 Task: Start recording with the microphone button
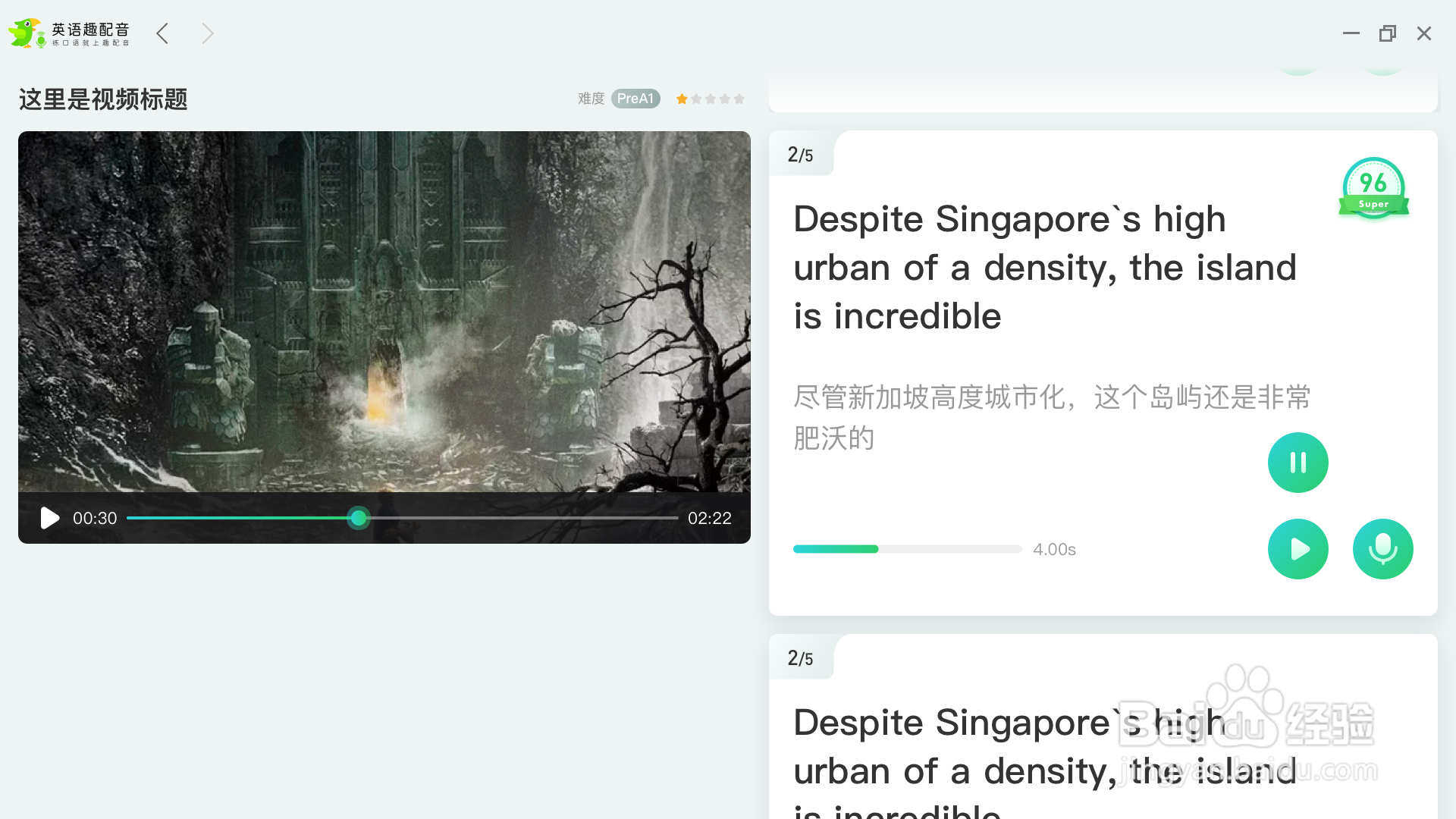[x=1383, y=549]
